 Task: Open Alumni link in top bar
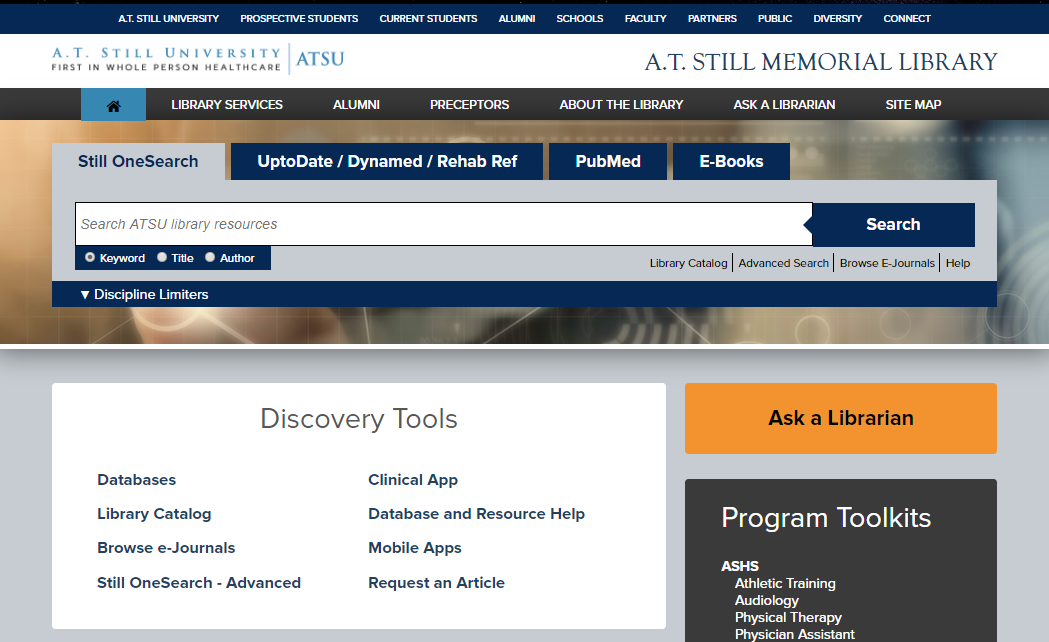[516, 19]
